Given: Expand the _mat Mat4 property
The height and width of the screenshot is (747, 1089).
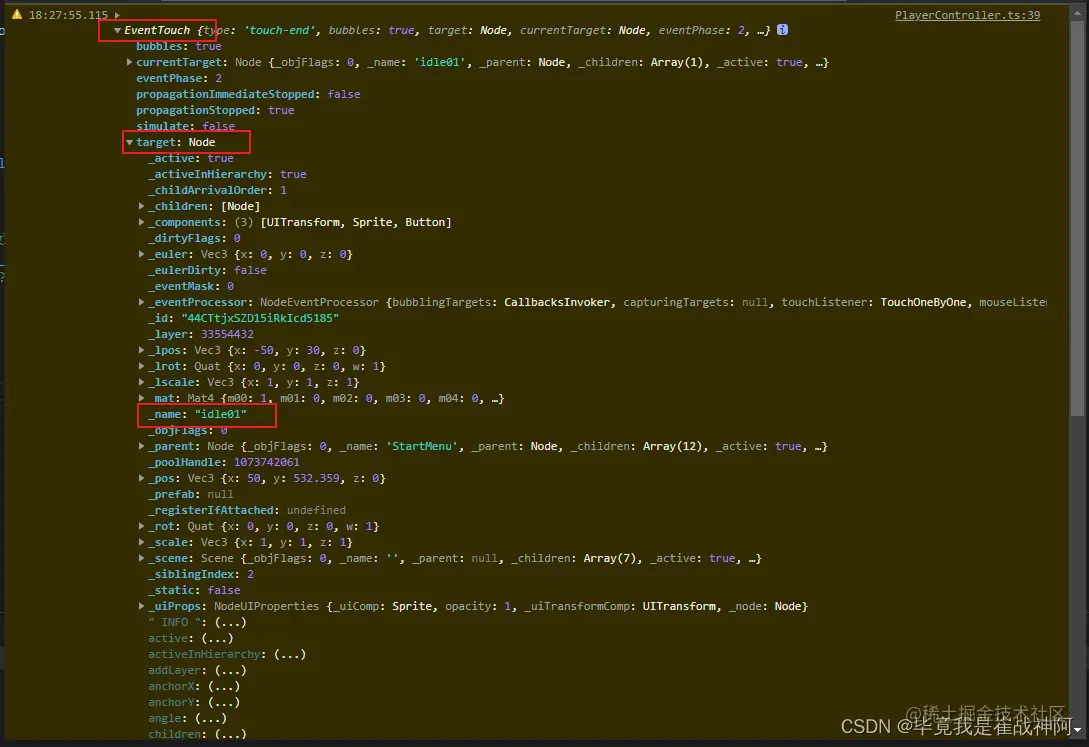Looking at the screenshot, I should click(x=141, y=398).
